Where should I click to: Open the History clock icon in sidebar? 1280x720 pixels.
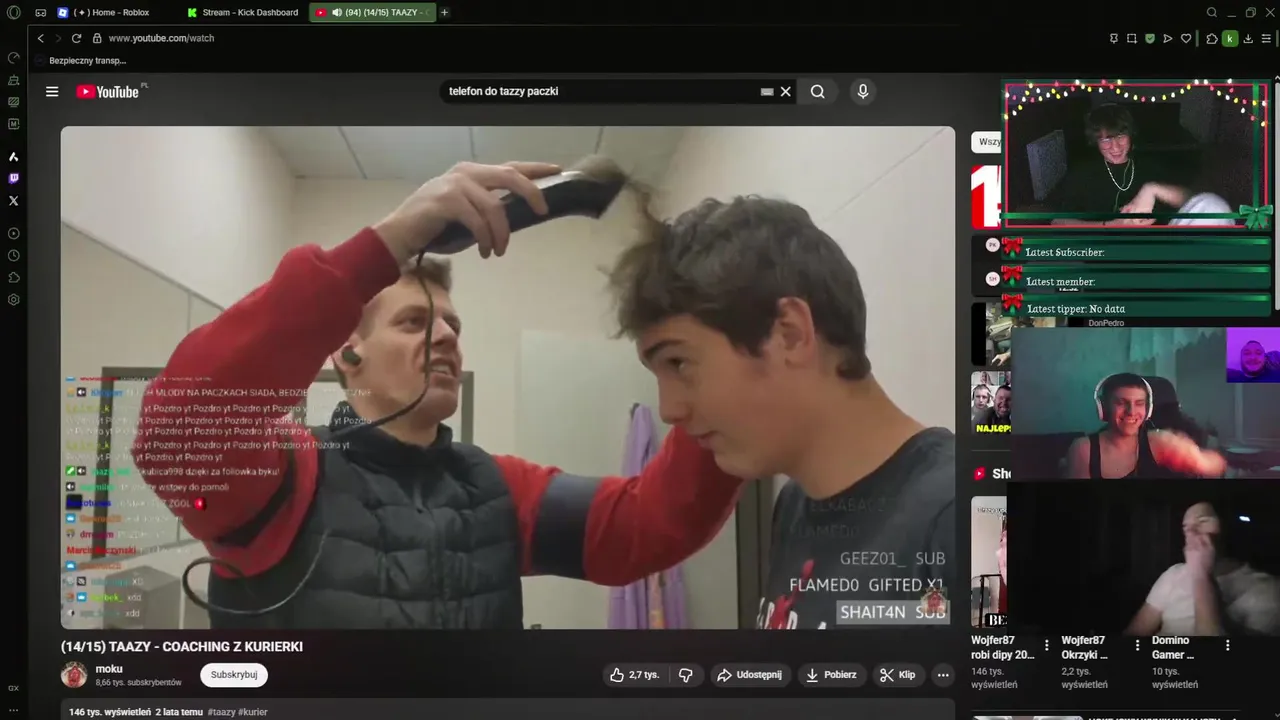[13, 255]
